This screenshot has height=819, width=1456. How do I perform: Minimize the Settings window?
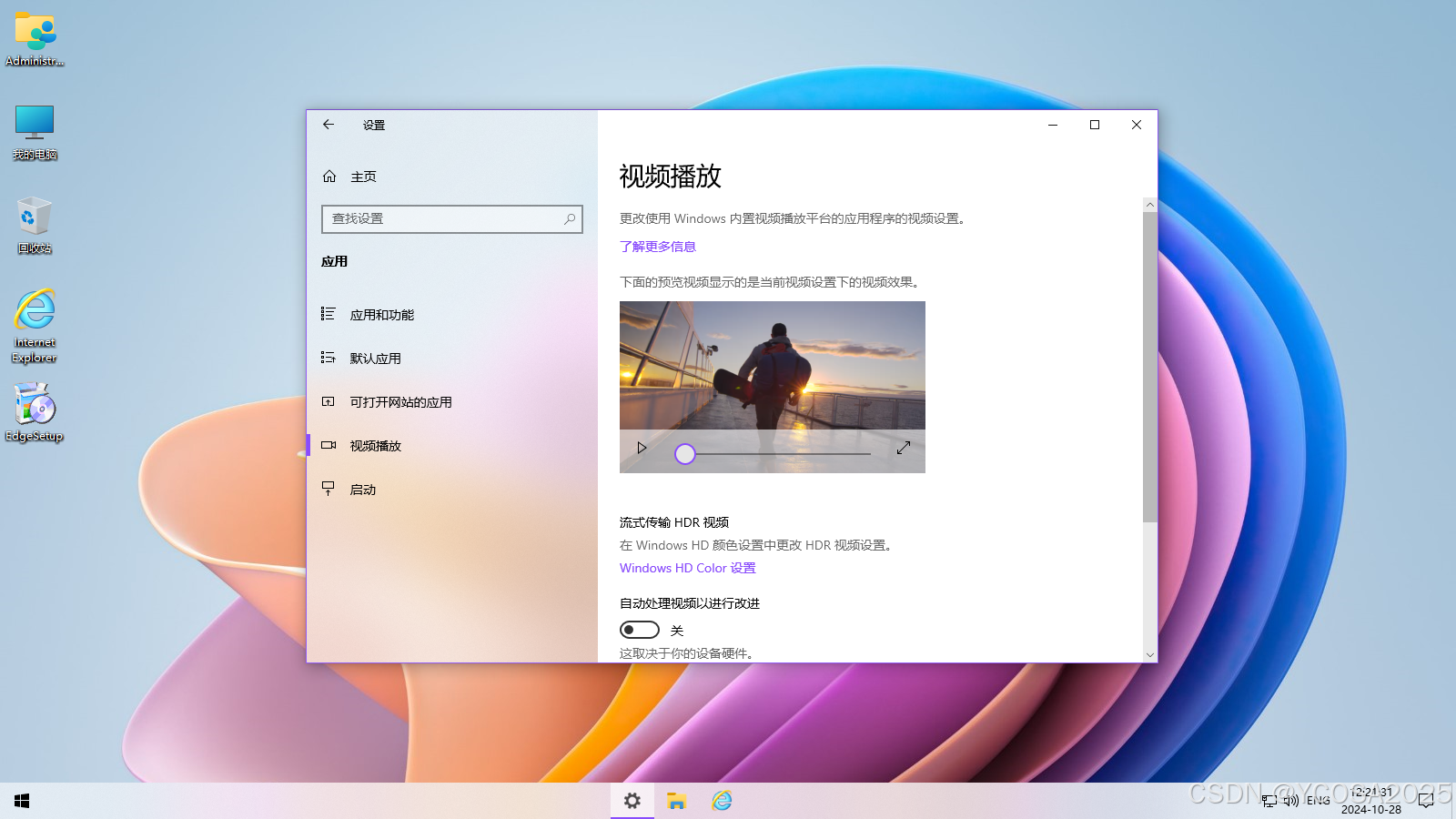click(1053, 125)
